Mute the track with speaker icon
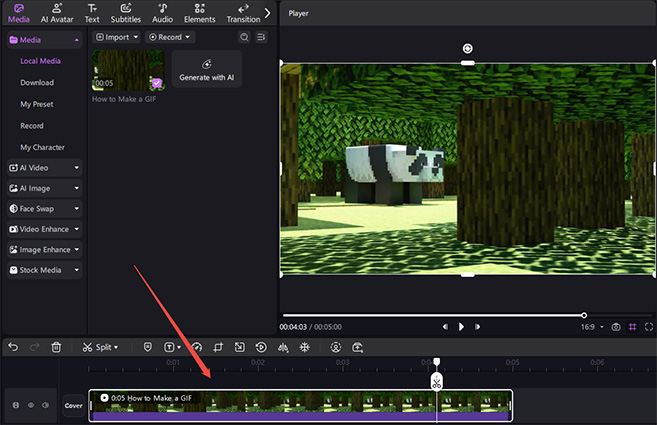The width and height of the screenshot is (657, 425). tap(46, 405)
